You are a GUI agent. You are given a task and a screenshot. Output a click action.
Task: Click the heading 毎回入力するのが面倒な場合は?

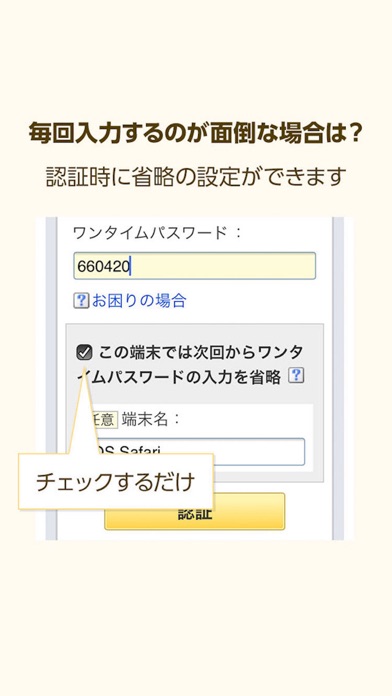tap(196, 133)
